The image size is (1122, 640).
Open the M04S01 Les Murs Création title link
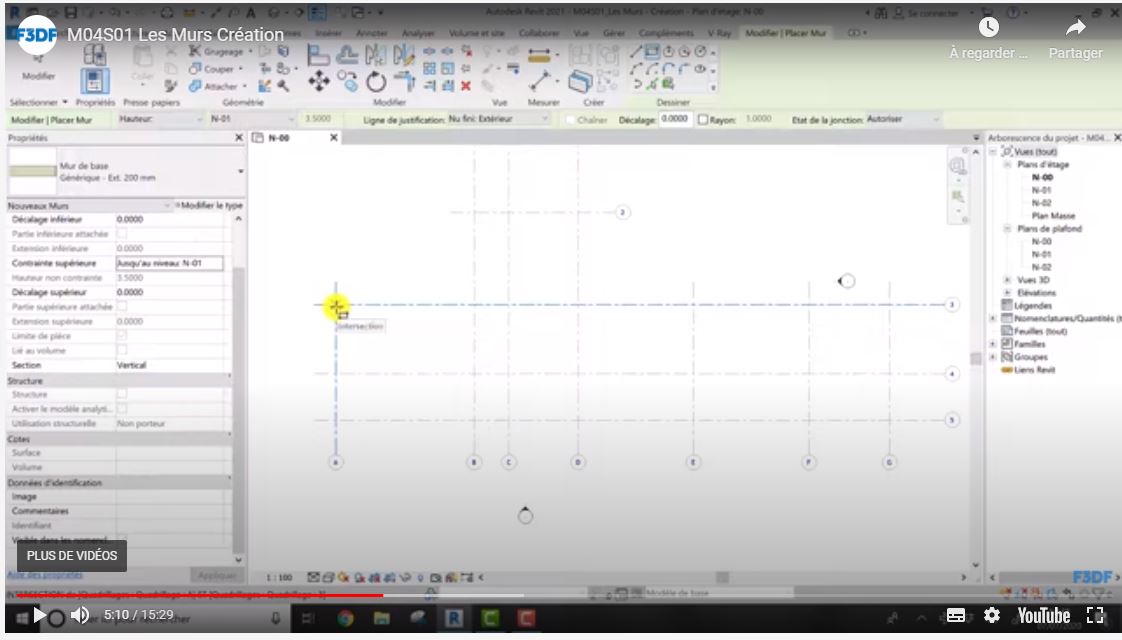[175, 34]
